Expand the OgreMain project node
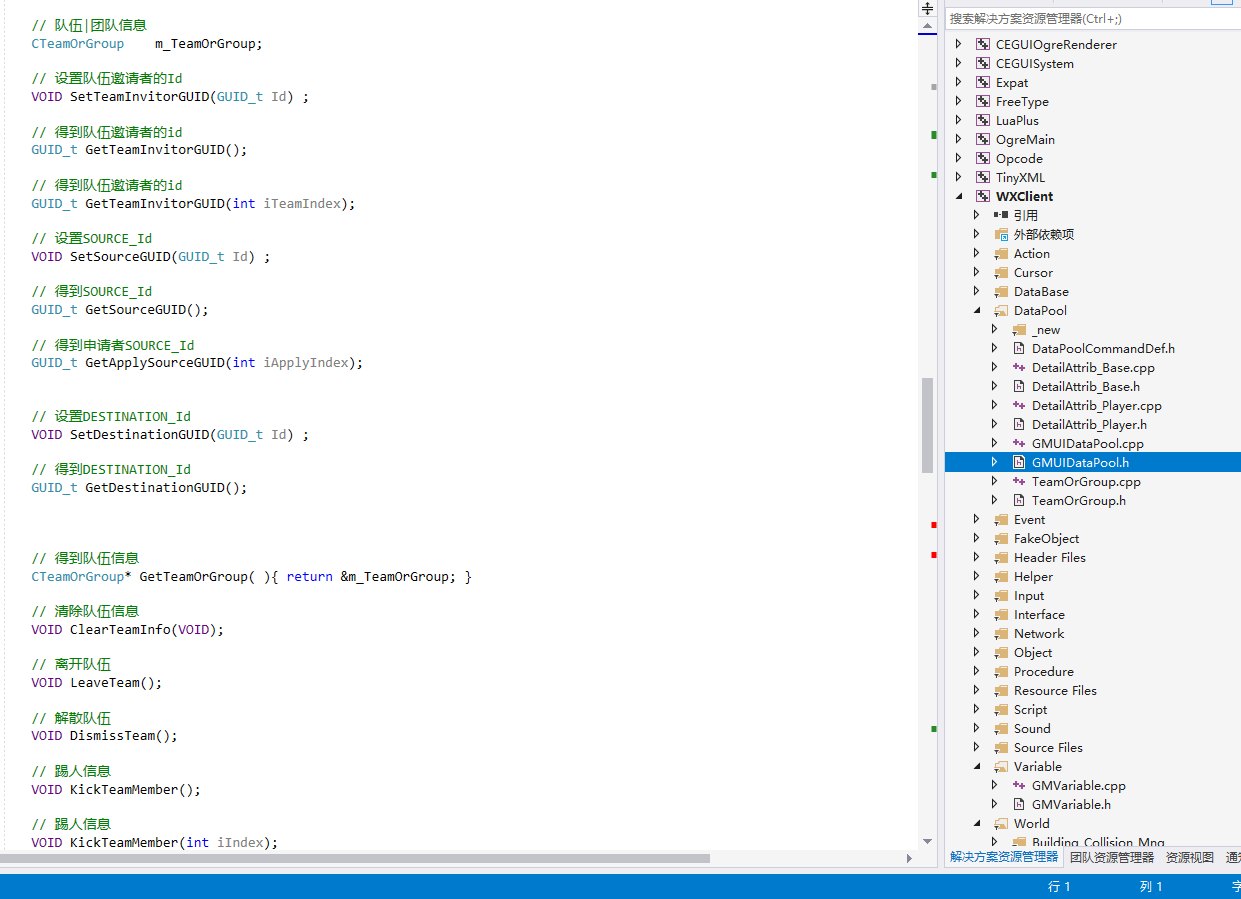1241x899 pixels. 959,140
